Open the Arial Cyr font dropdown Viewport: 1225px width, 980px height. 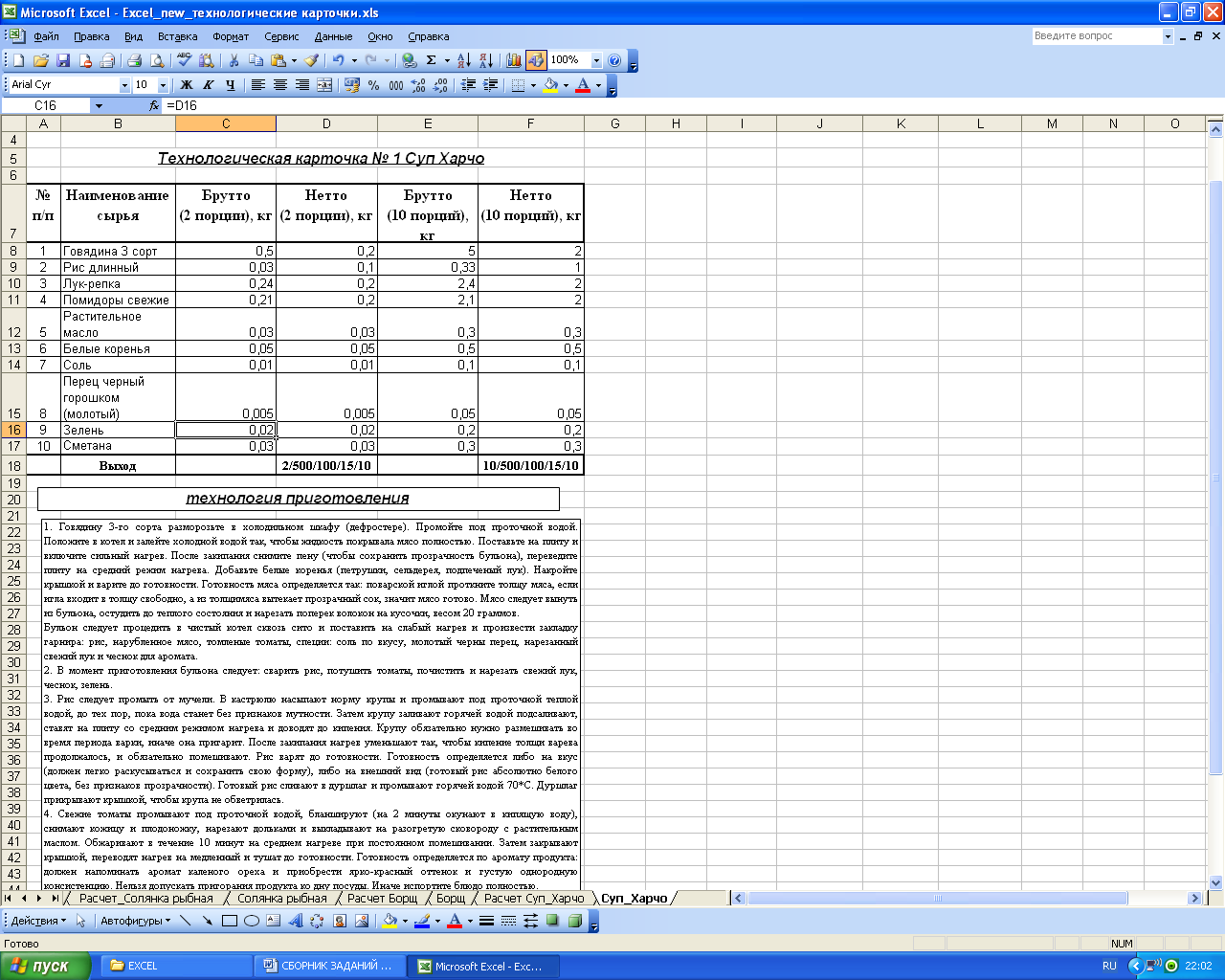click(124, 85)
